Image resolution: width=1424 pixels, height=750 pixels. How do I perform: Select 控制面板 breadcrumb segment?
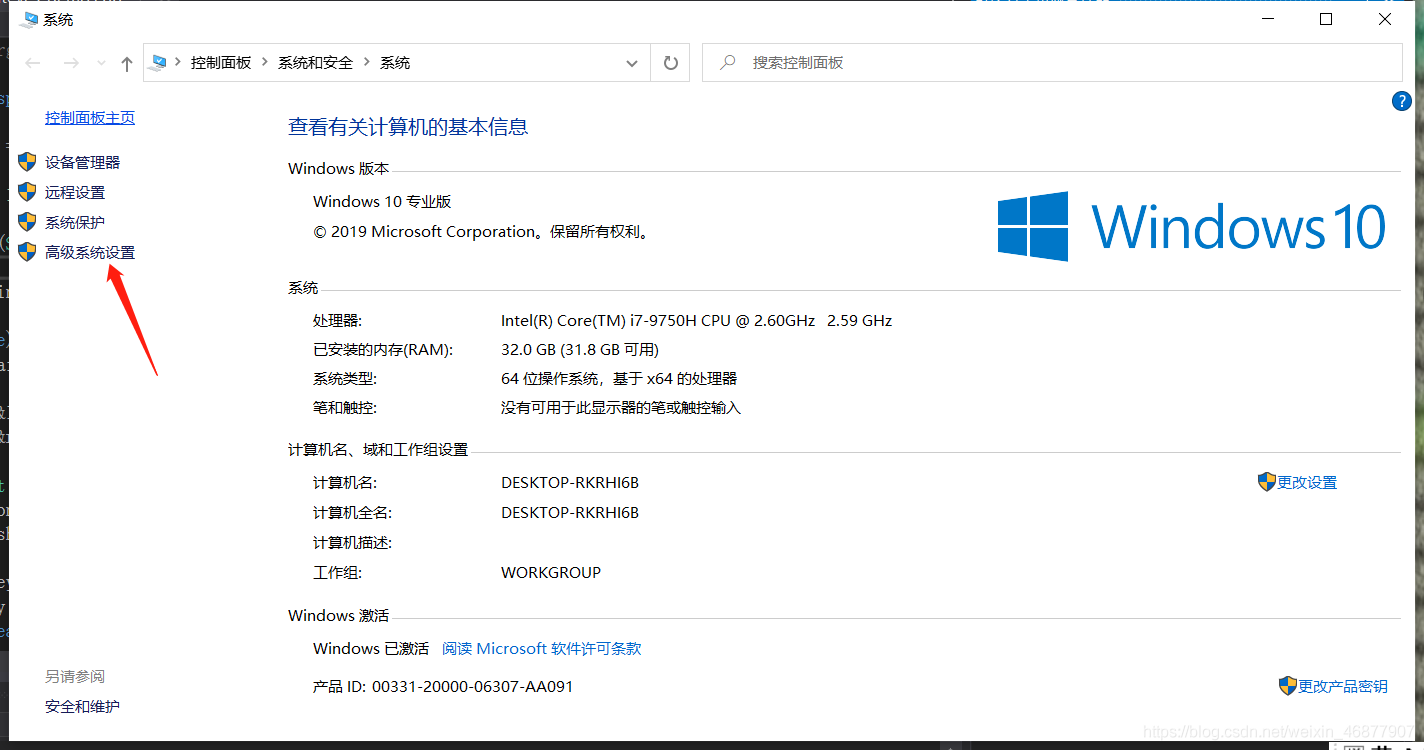tap(221, 62)
